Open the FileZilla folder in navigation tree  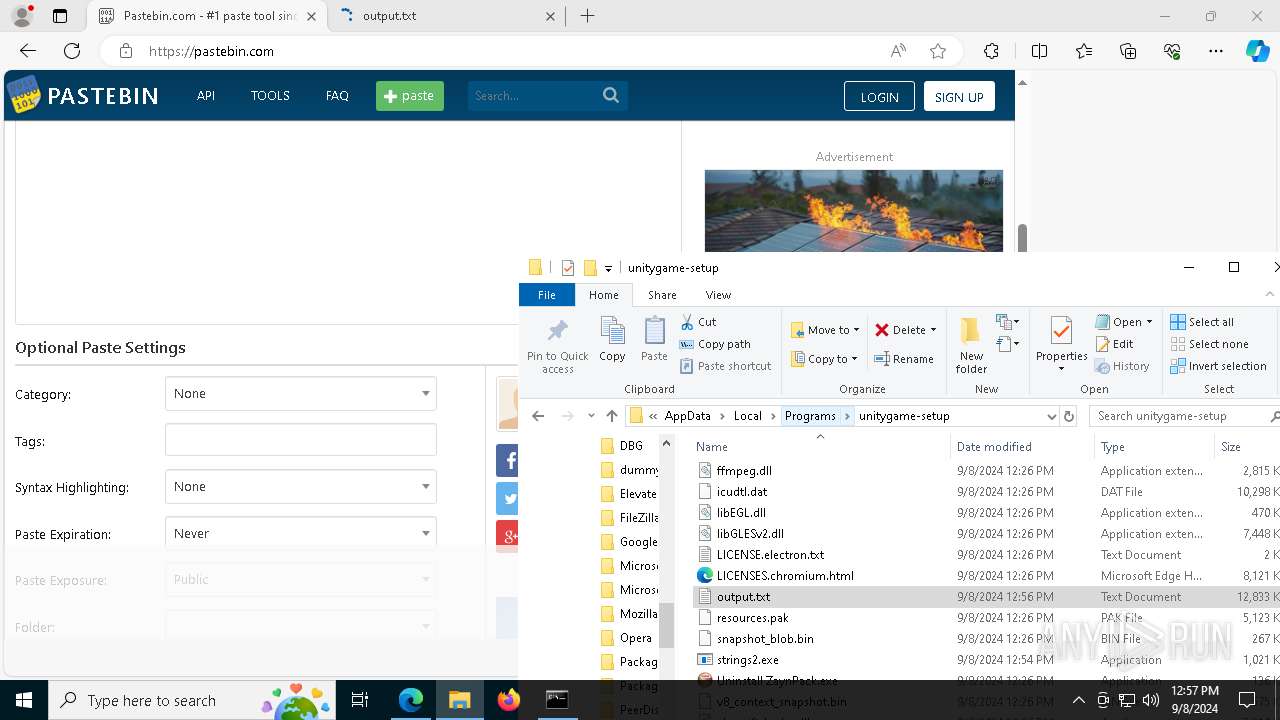pyautogui.click(x=628, y=518)
